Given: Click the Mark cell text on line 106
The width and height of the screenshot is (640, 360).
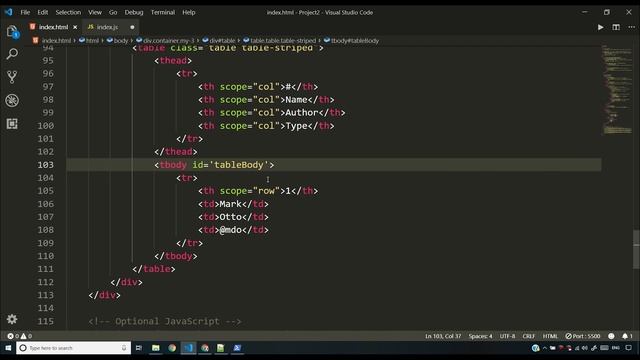Looking at the screenshot, I should (231, 204).
